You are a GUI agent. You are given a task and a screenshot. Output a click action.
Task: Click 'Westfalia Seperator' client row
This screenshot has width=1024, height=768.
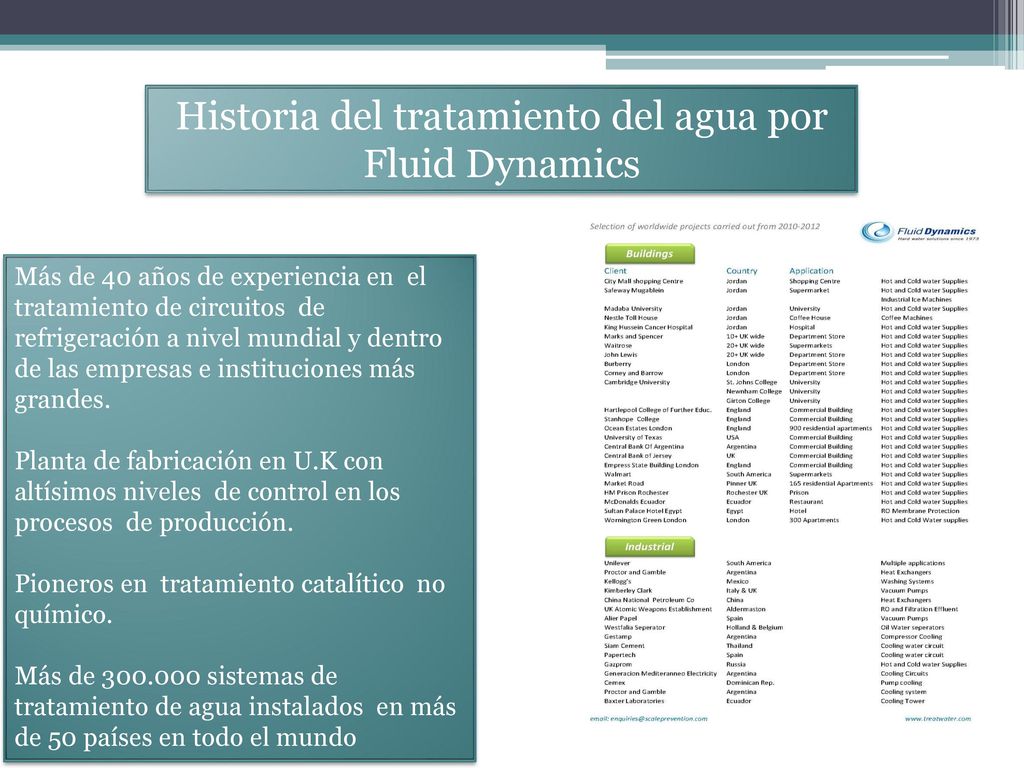[x=634, y=628]
